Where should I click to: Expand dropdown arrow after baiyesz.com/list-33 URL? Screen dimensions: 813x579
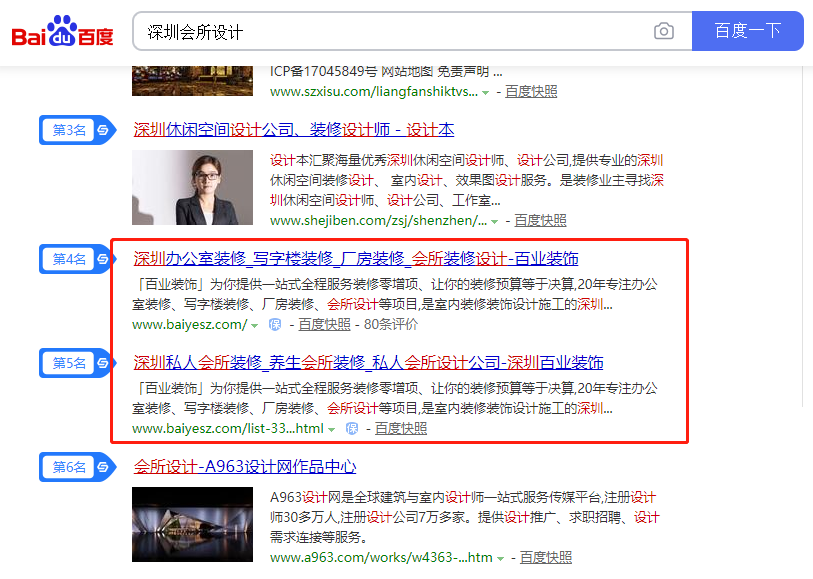click(x=331, y=430)
